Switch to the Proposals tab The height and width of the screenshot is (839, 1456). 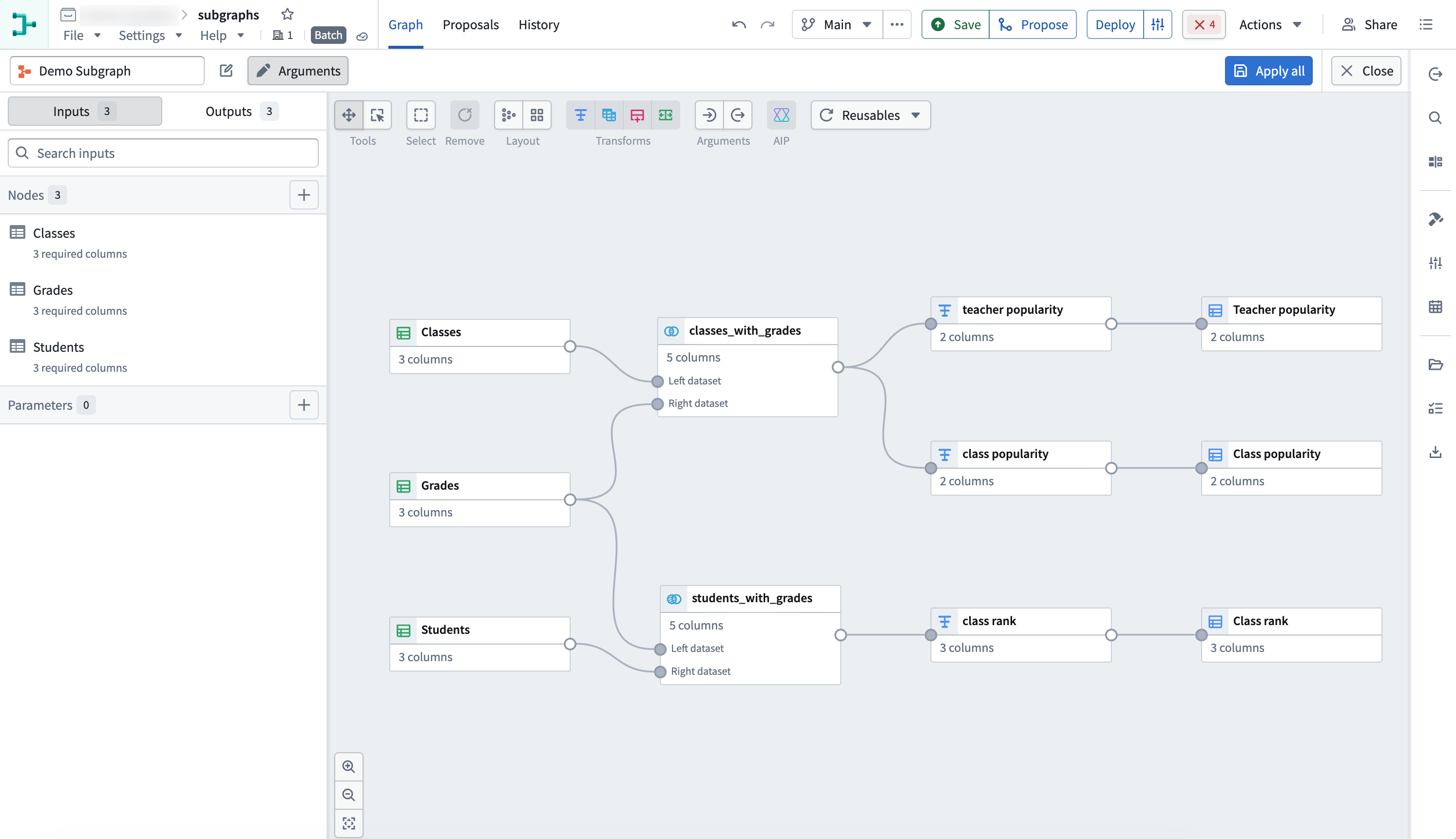point(471,25)
